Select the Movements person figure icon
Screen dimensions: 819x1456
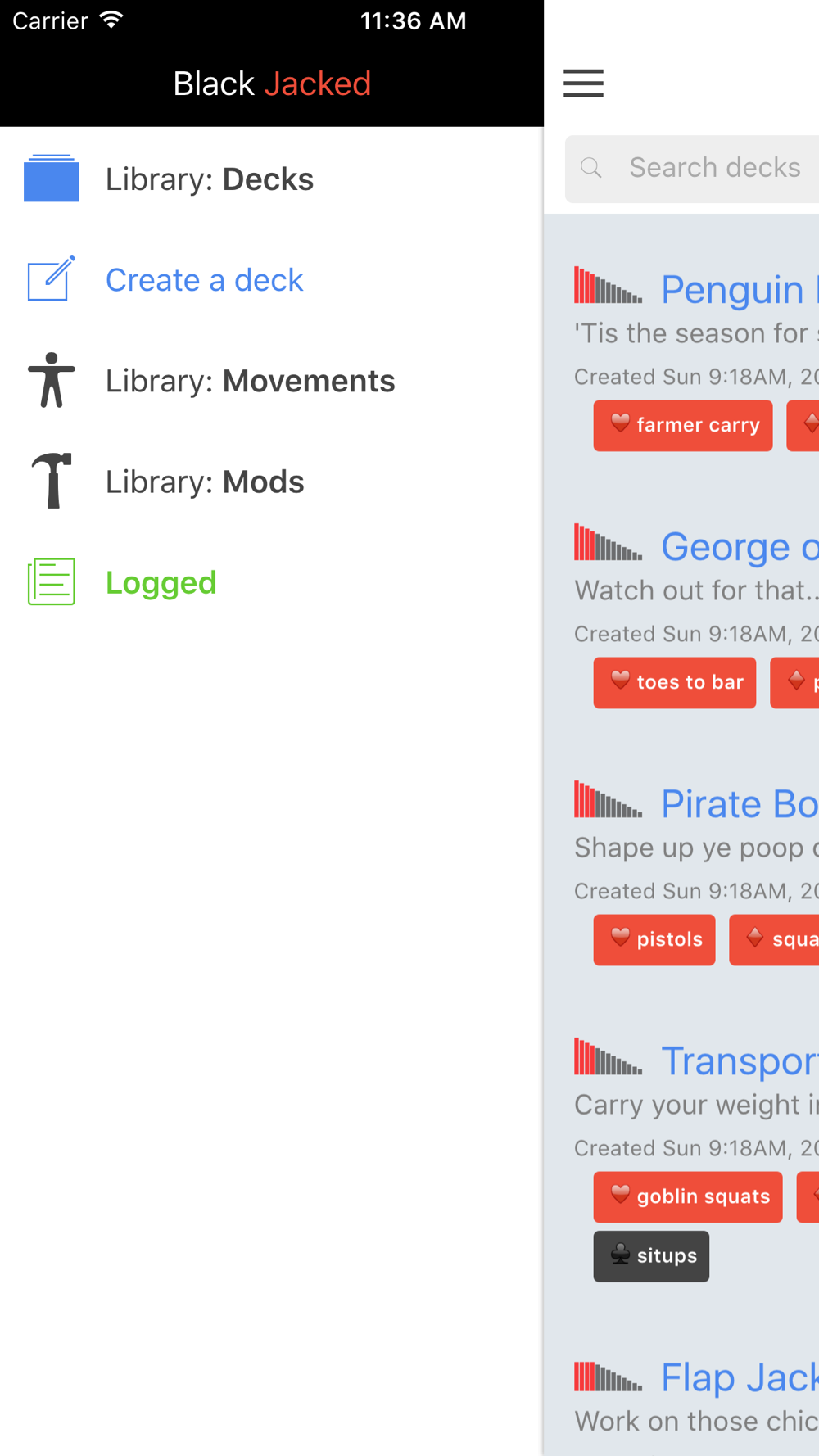(x=52, y=380)
